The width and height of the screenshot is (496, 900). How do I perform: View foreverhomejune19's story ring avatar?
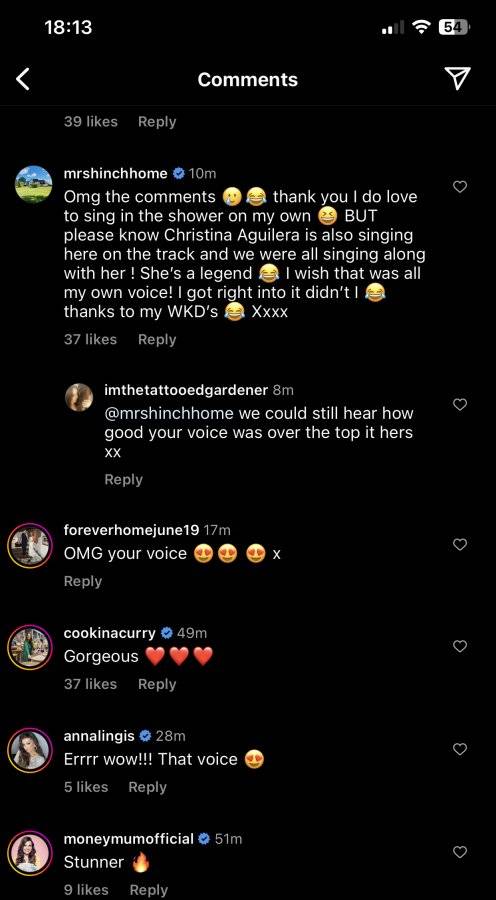click(30, 545)
